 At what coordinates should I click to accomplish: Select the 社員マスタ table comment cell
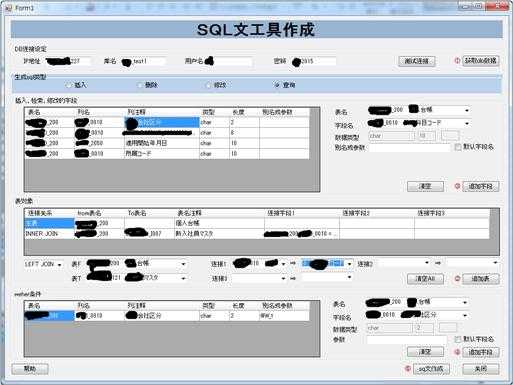click(219, 234)
